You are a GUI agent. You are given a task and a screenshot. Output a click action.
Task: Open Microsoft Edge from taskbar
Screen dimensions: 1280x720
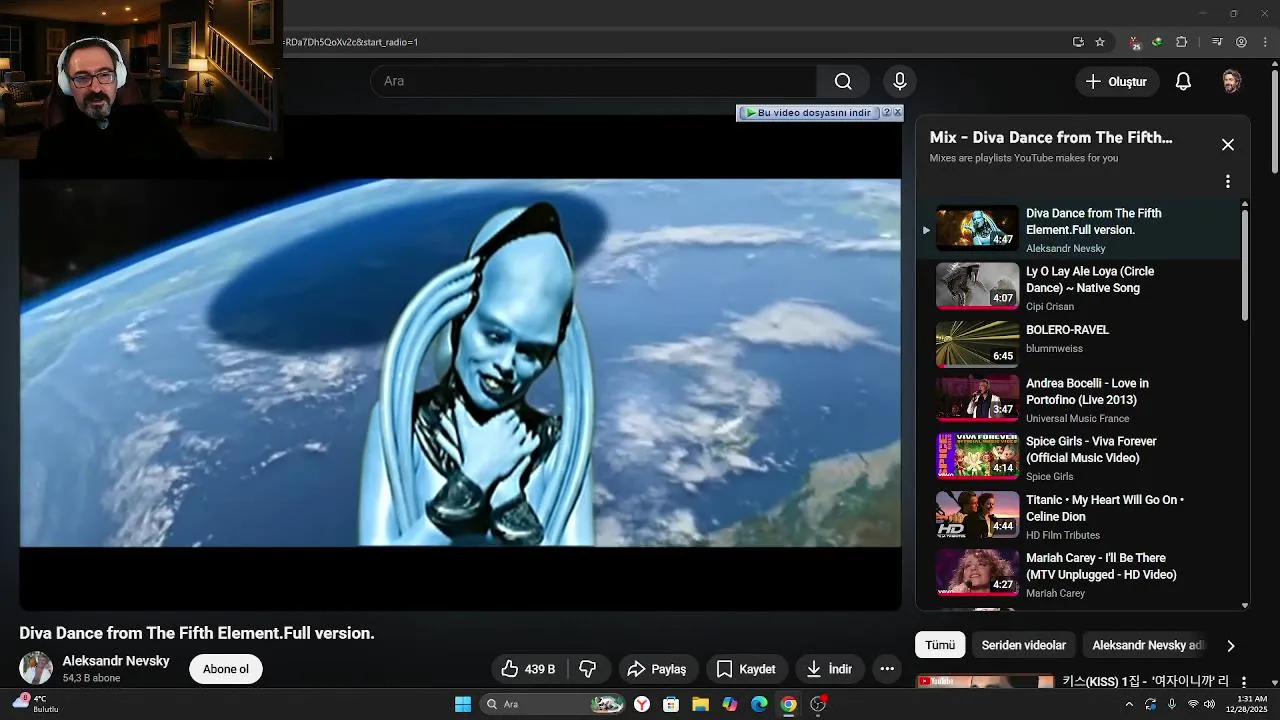(x=759, y=704)
